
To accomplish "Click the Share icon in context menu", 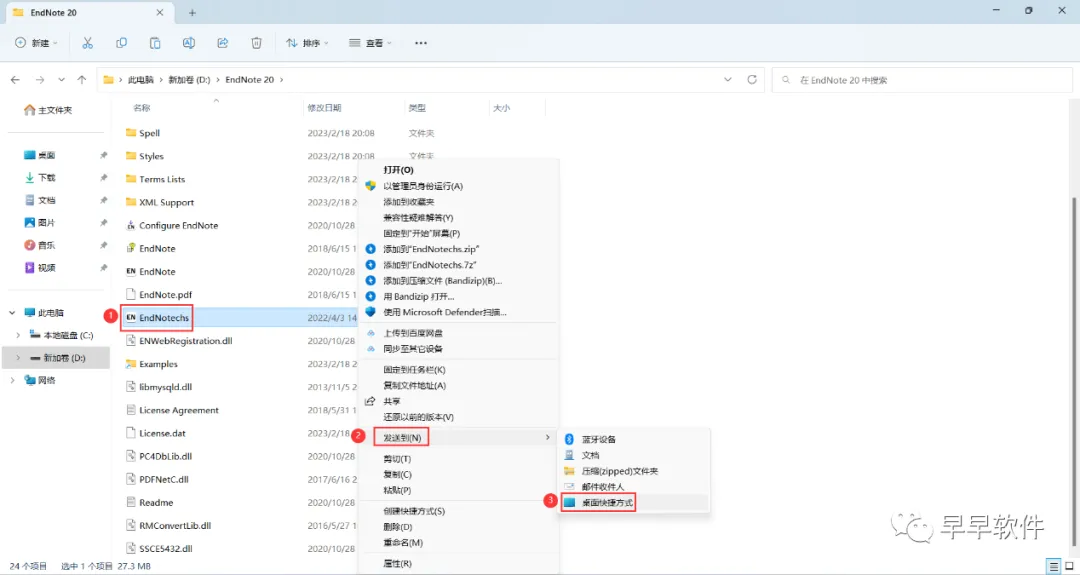I will [x=371, y=401].
